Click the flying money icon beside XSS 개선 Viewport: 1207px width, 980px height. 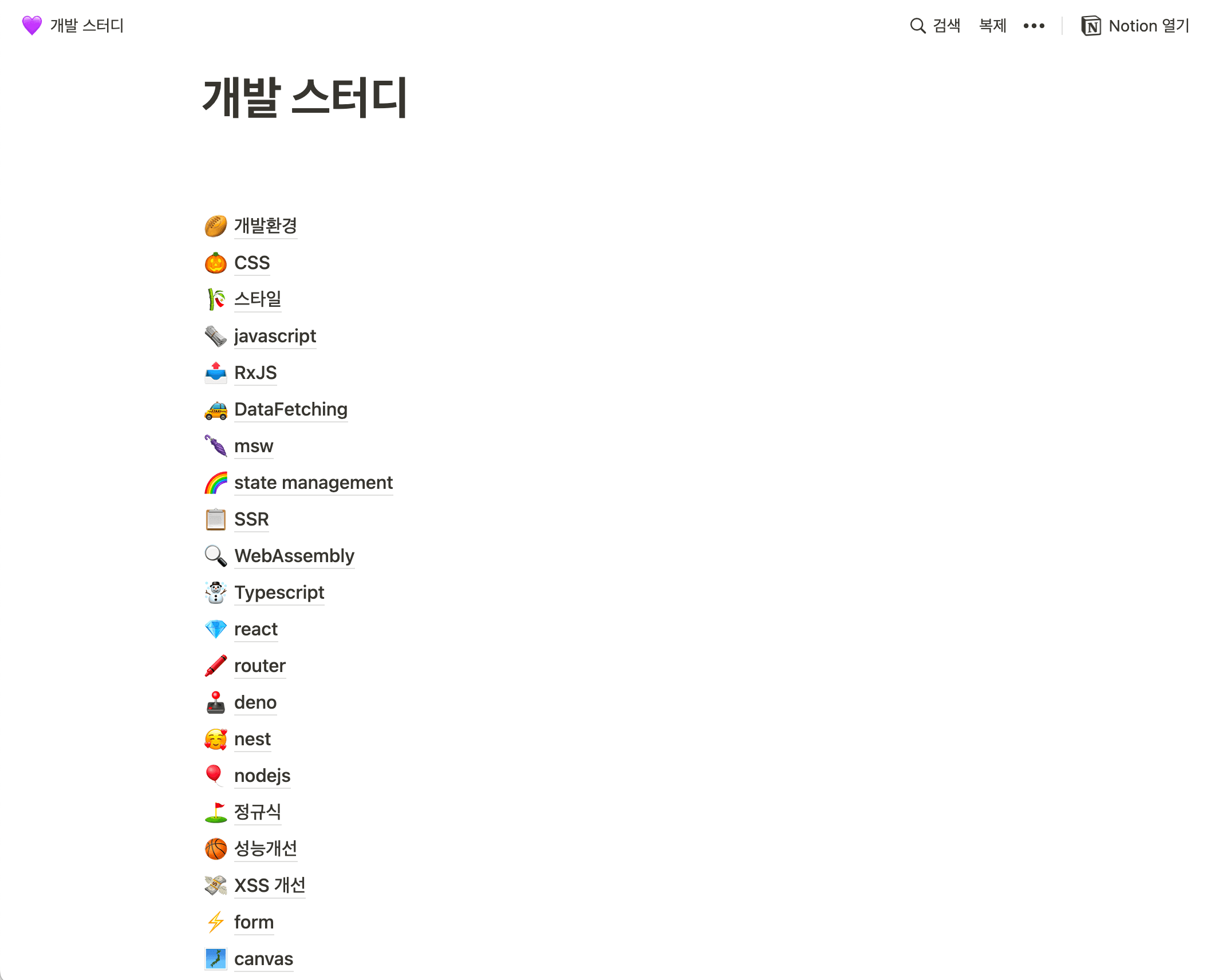coord(216,886)
